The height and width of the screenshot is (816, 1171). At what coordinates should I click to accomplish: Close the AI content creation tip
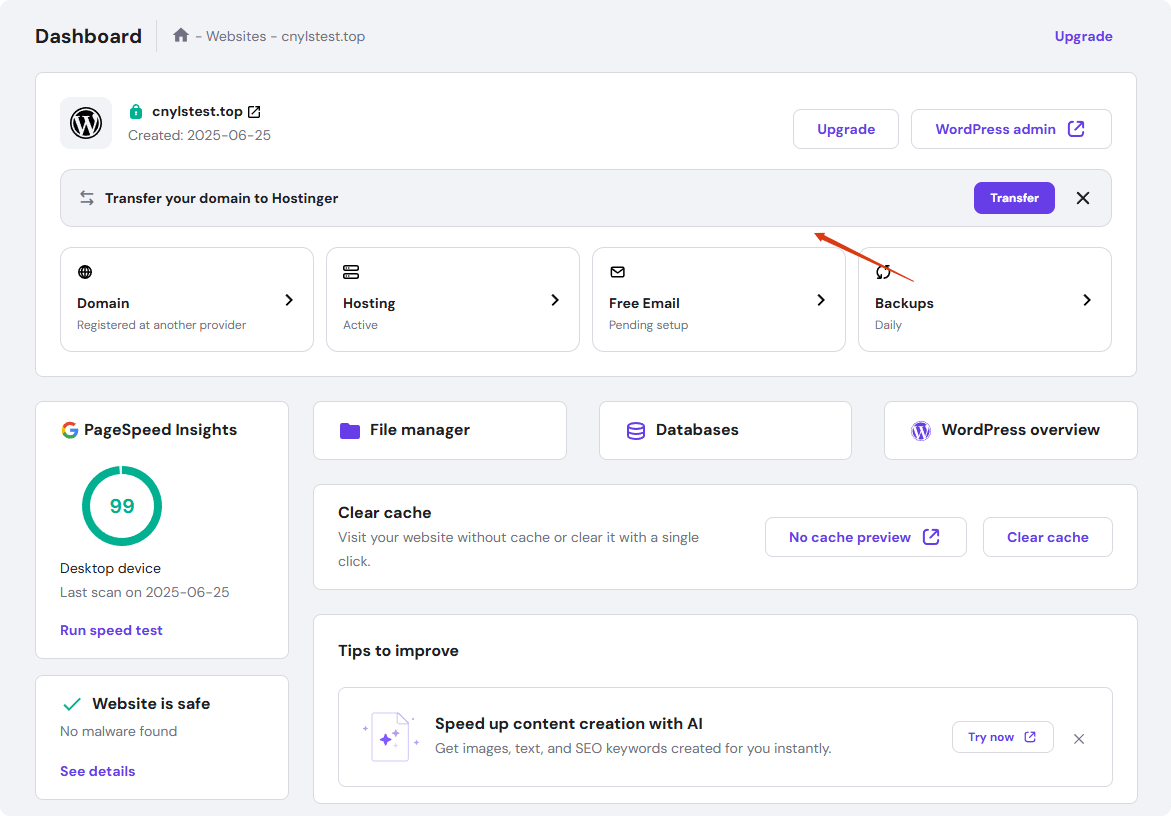pos(1079,739)
